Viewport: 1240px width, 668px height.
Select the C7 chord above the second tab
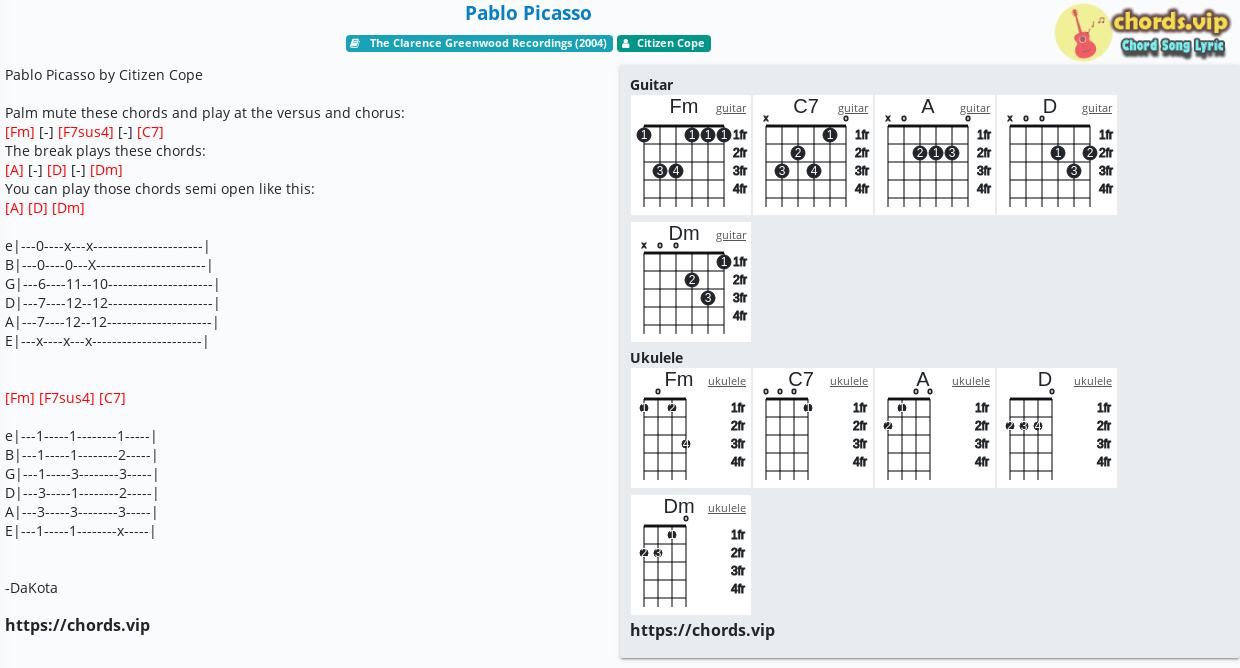[x=112, y=398]
